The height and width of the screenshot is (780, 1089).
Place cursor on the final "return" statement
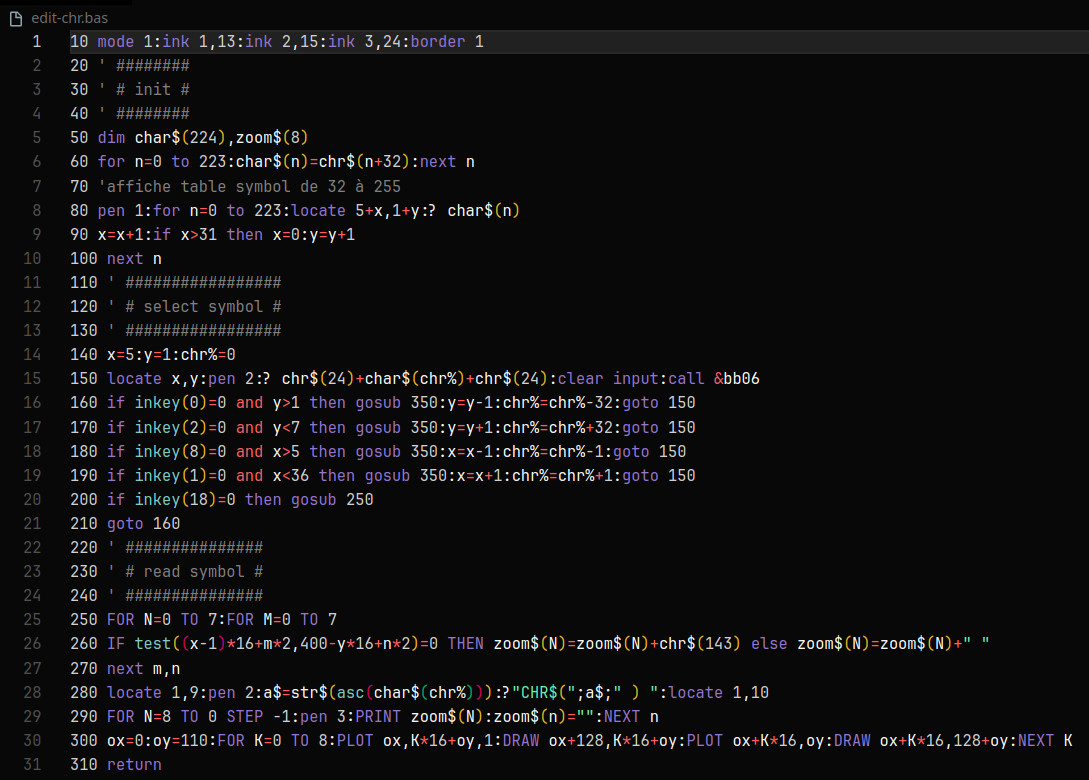click(134, 764)
